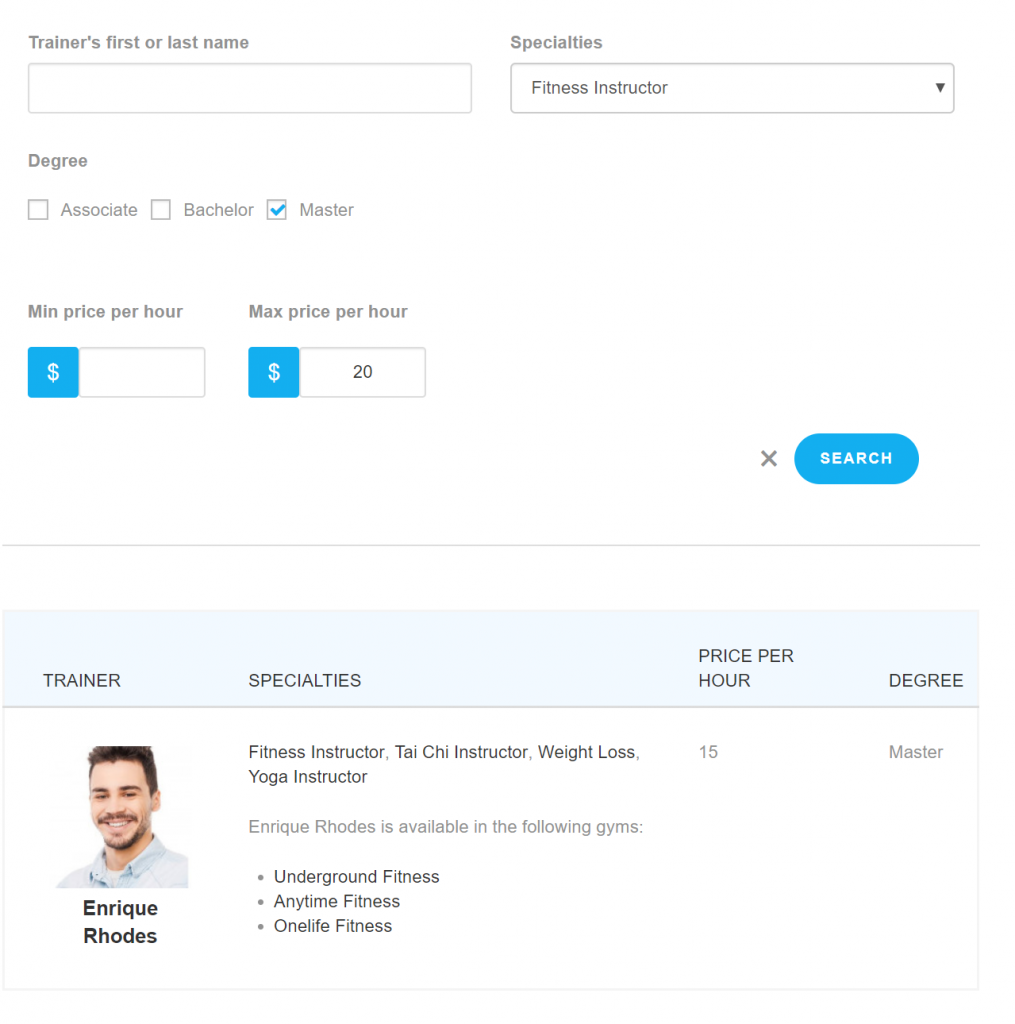Focus the trainer name input field

point(249,88)
